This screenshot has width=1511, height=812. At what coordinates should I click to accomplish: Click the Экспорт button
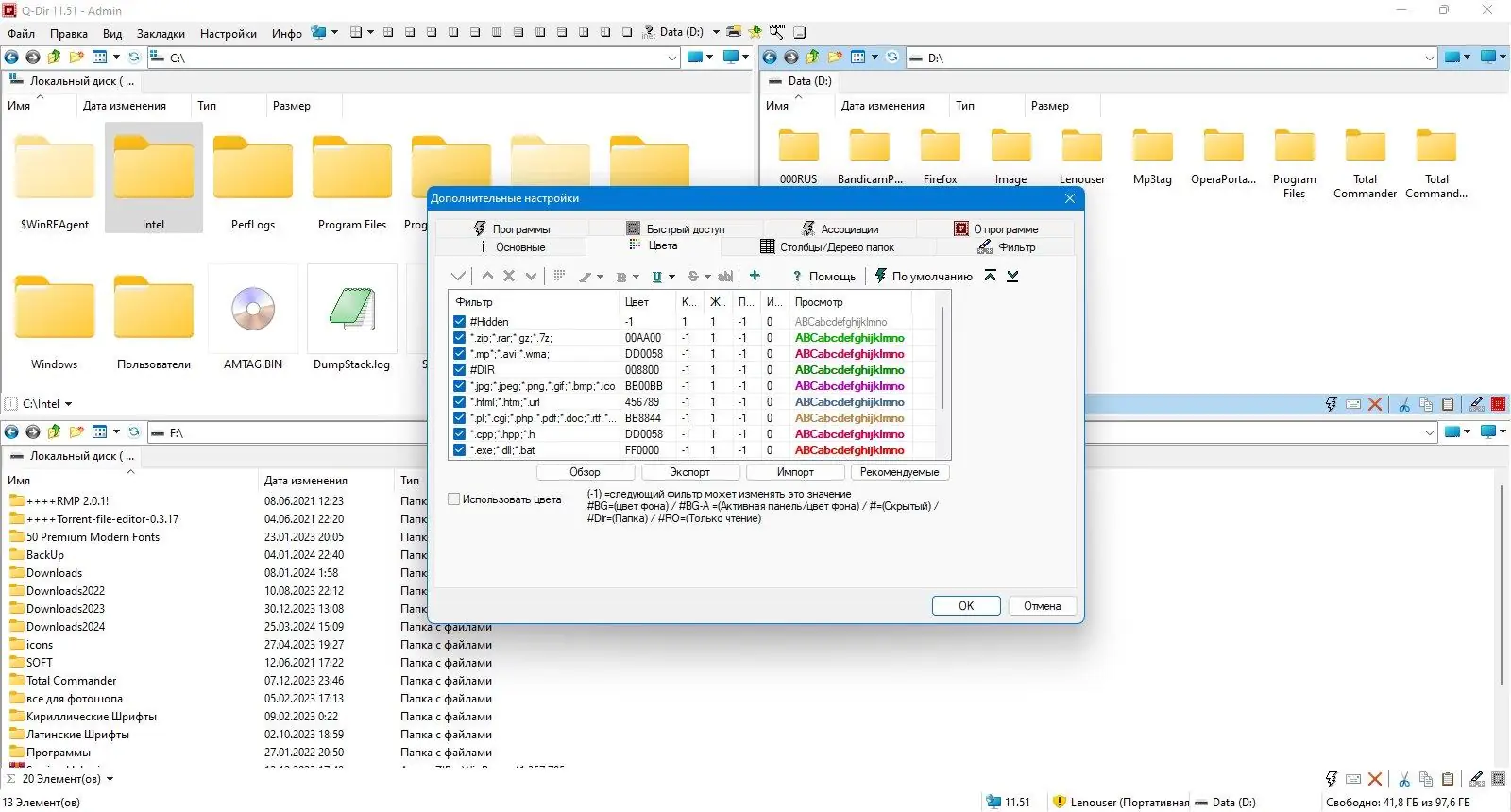(689, 472)
